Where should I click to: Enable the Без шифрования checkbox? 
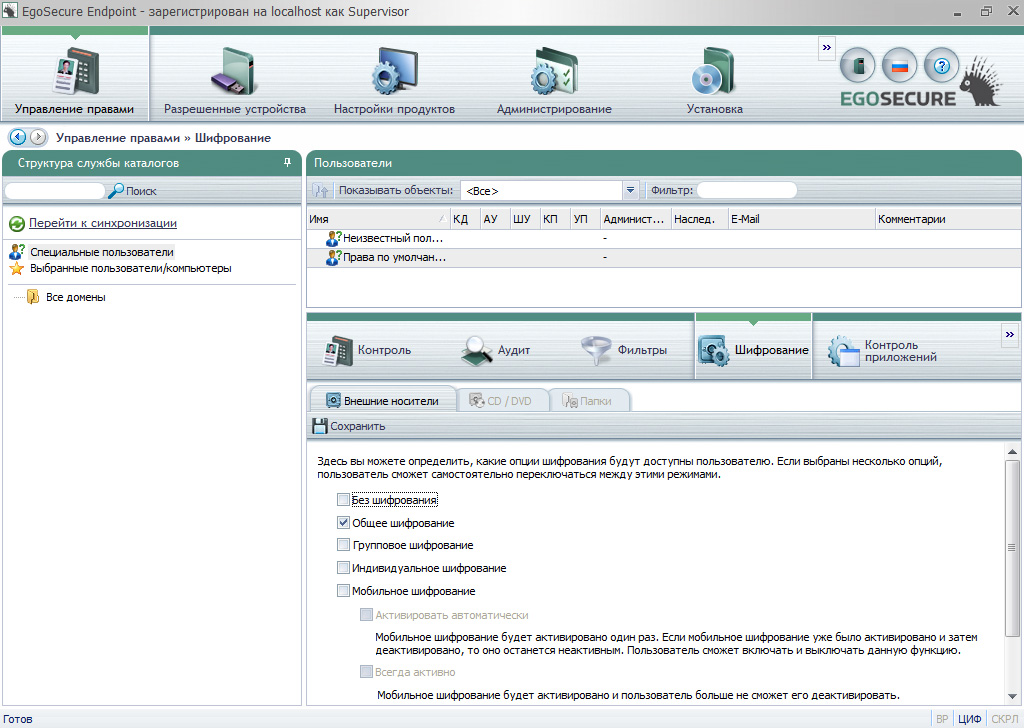click(344, 500)
